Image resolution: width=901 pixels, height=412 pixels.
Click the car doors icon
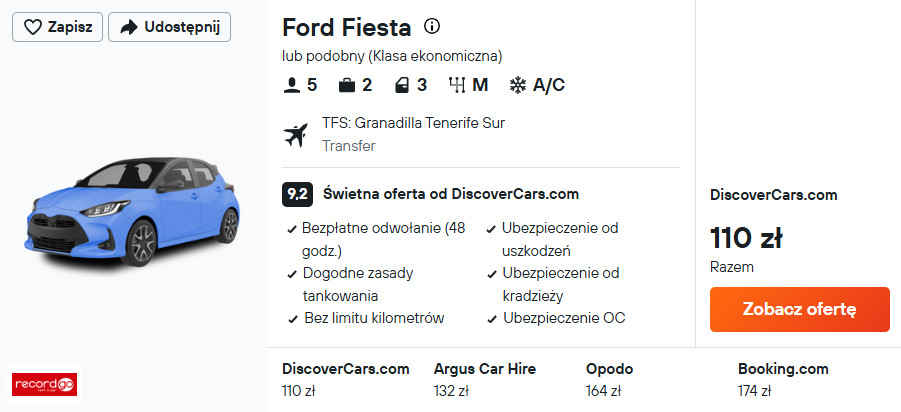(401, 85)
